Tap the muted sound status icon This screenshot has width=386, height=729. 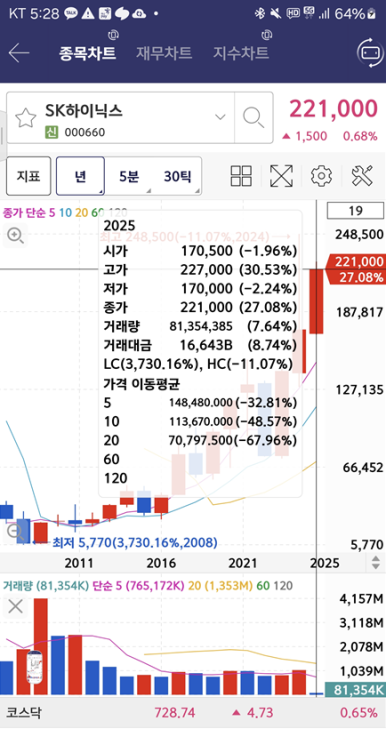coord(276,14)
